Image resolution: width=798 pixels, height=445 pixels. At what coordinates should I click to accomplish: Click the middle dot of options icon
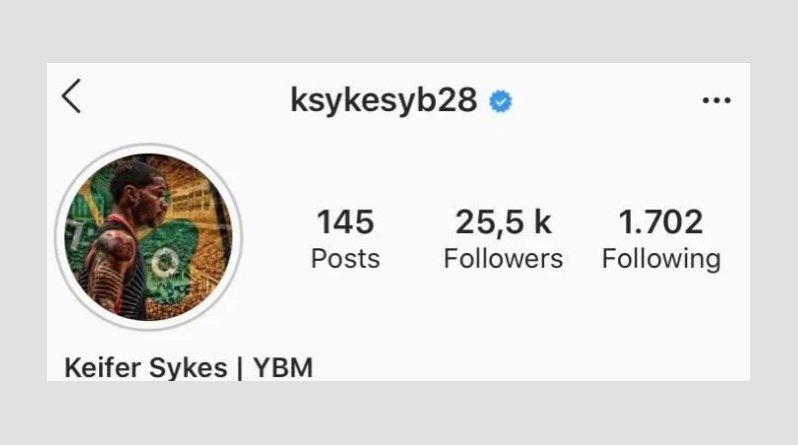(x=717, y=100)
